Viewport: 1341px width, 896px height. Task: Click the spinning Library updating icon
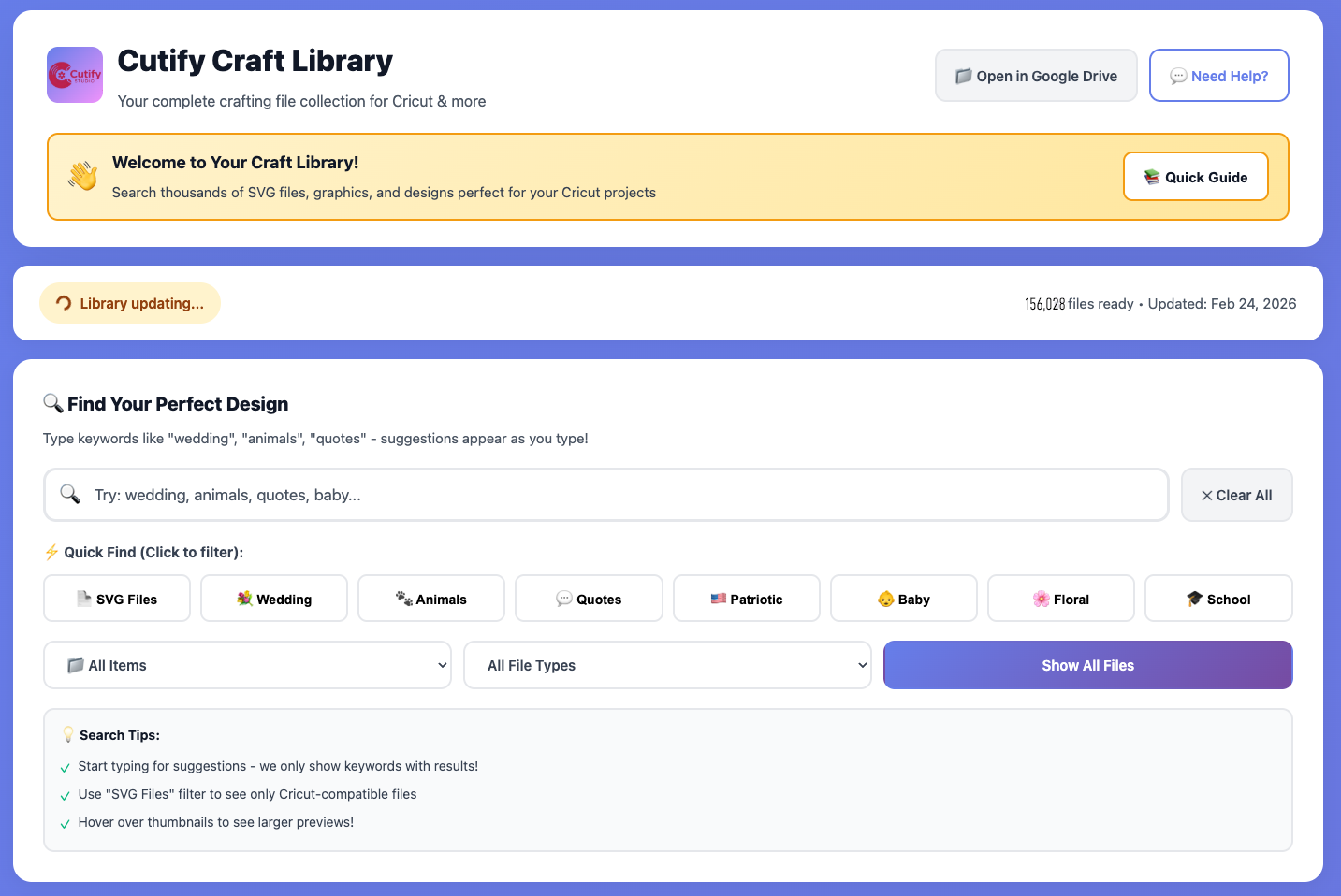click(x=64, y=303)
